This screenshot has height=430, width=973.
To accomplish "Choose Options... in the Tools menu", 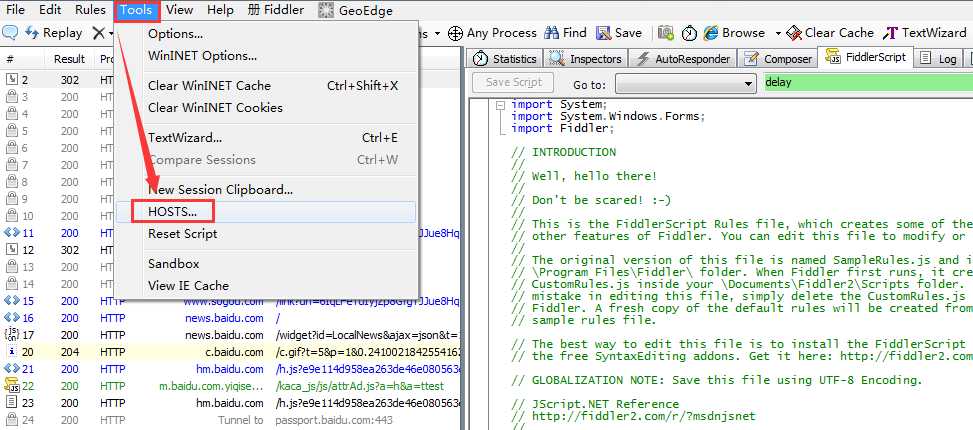I will 266,34.
